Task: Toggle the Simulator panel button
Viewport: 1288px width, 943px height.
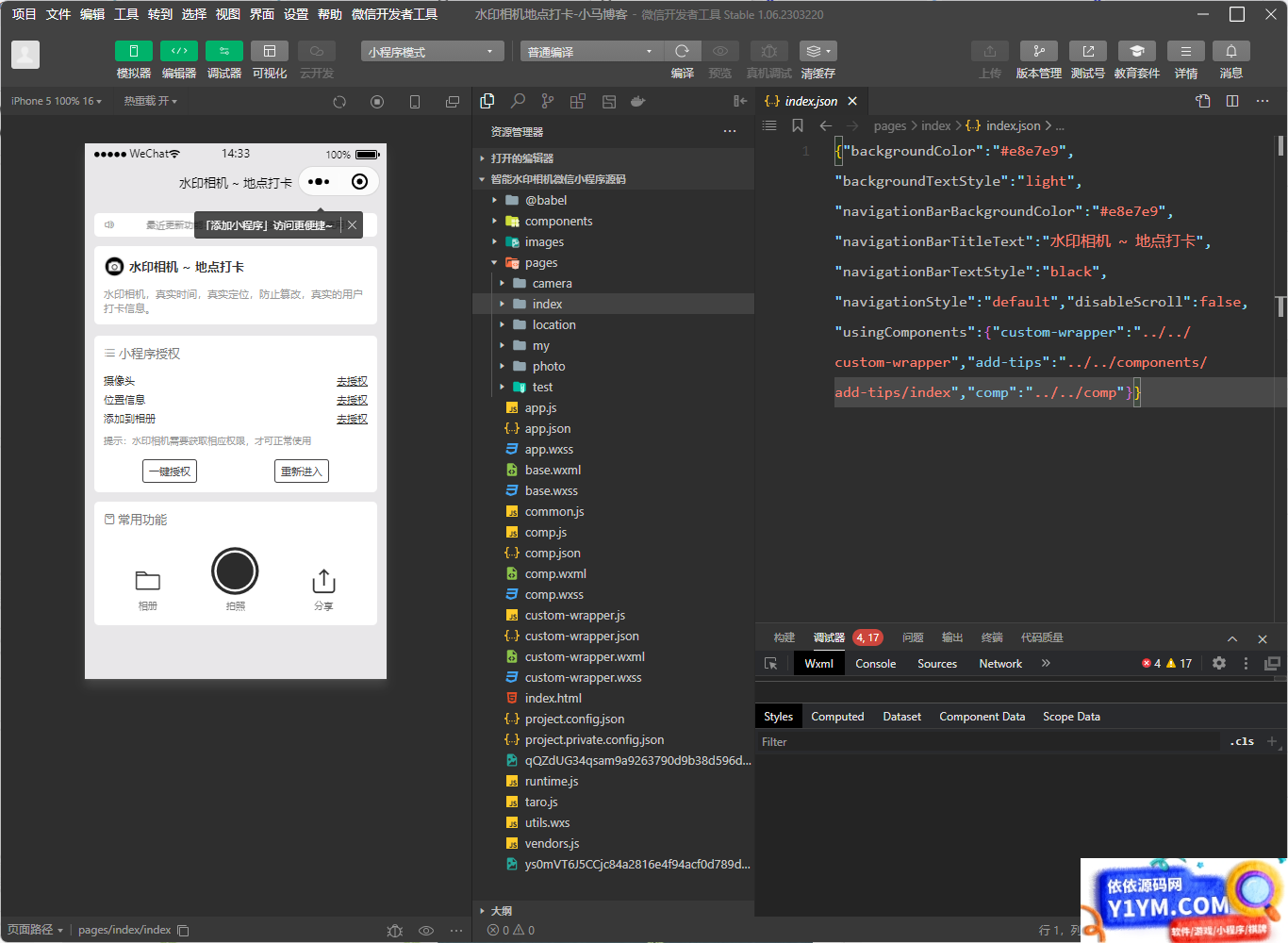Action: tap(133, 51)
